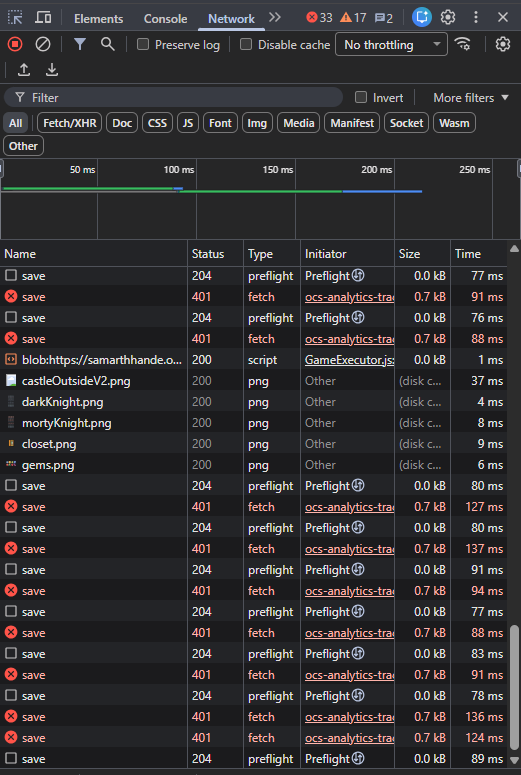Image resolution: width=521 pixels, height=775 pixels.
Task: Open failed save request taking 127 ms
Action: click(x=253, y=507)
